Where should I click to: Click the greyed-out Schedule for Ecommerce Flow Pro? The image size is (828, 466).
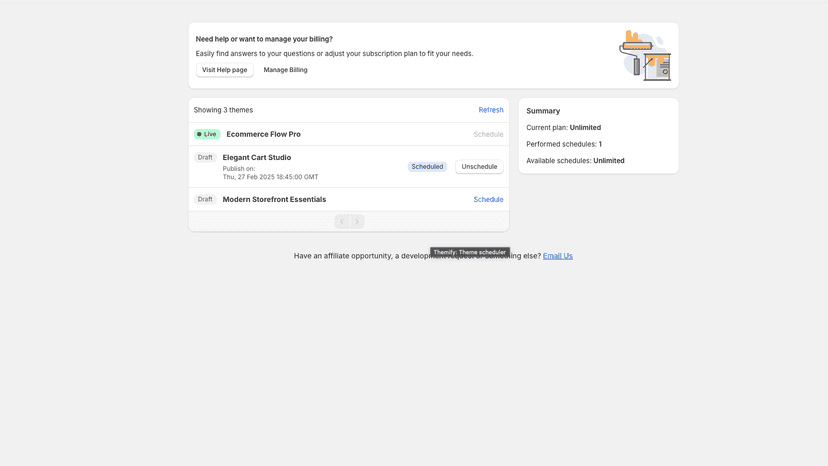pyautogui.click(x=488, y=134)
